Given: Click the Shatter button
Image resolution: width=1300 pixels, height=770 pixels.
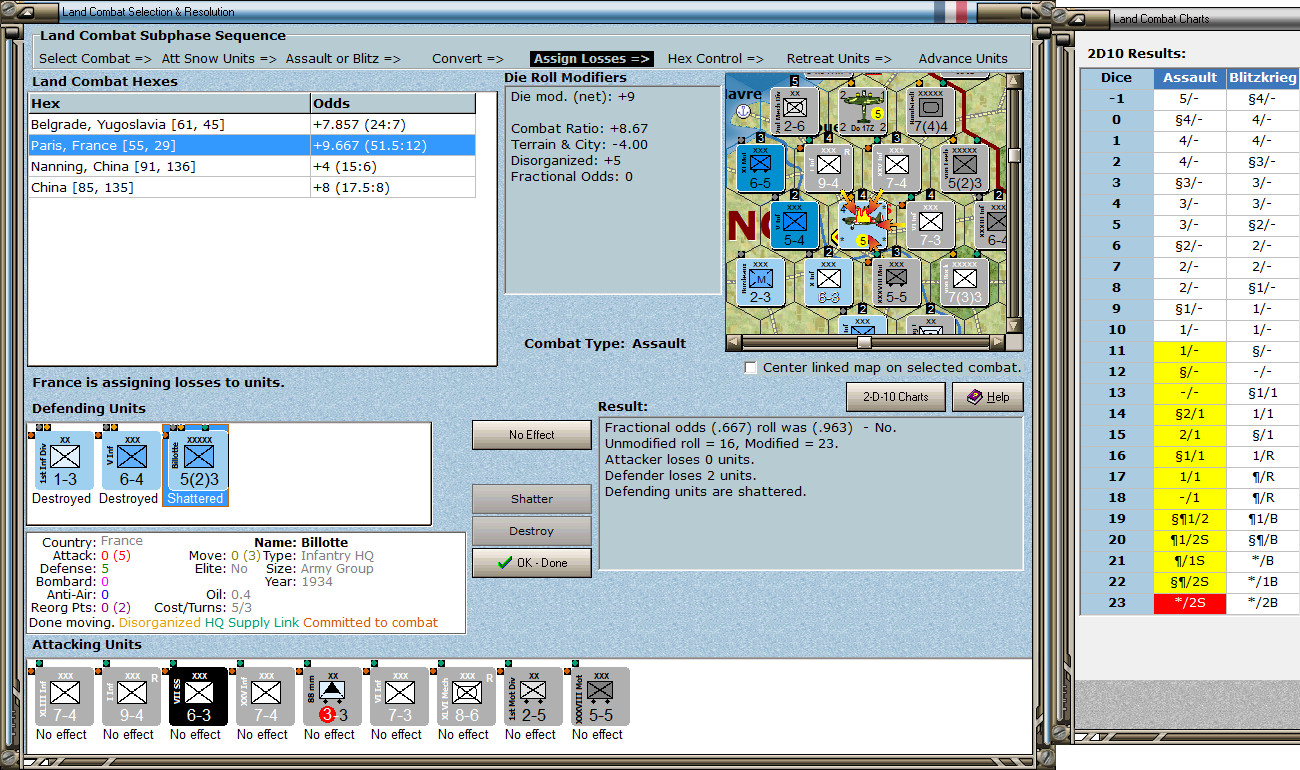Looking at the screenshot, I should [531, 499].
